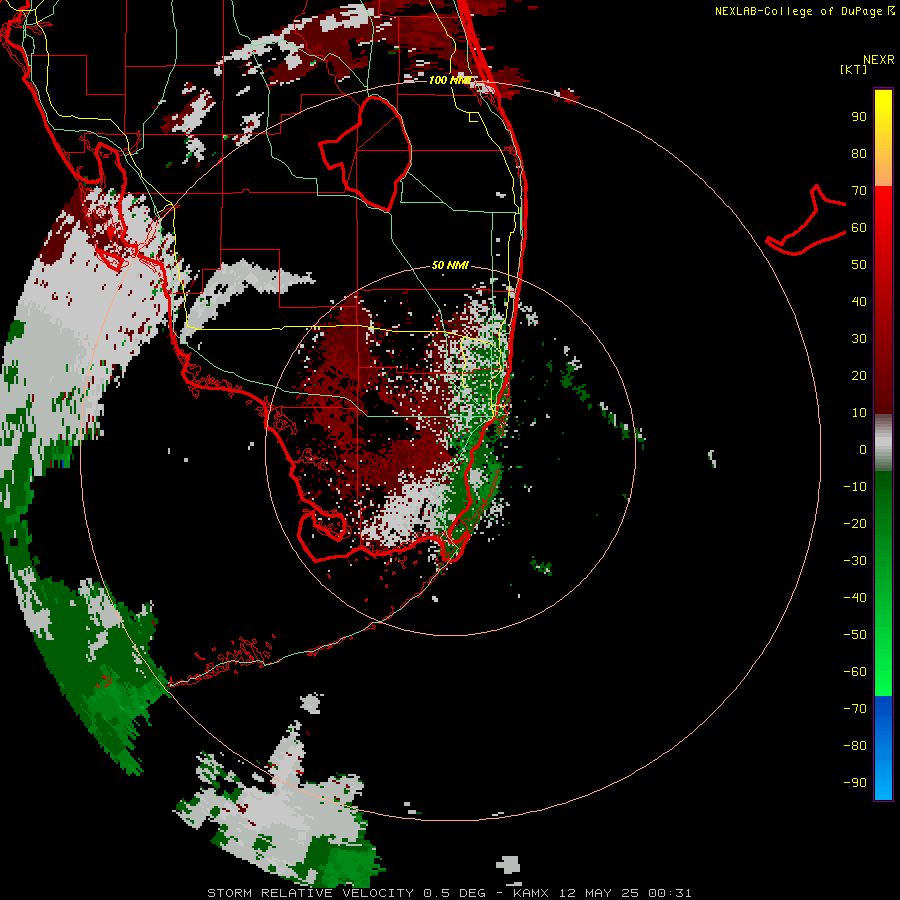Click the [KT] units label

[854, 69]
